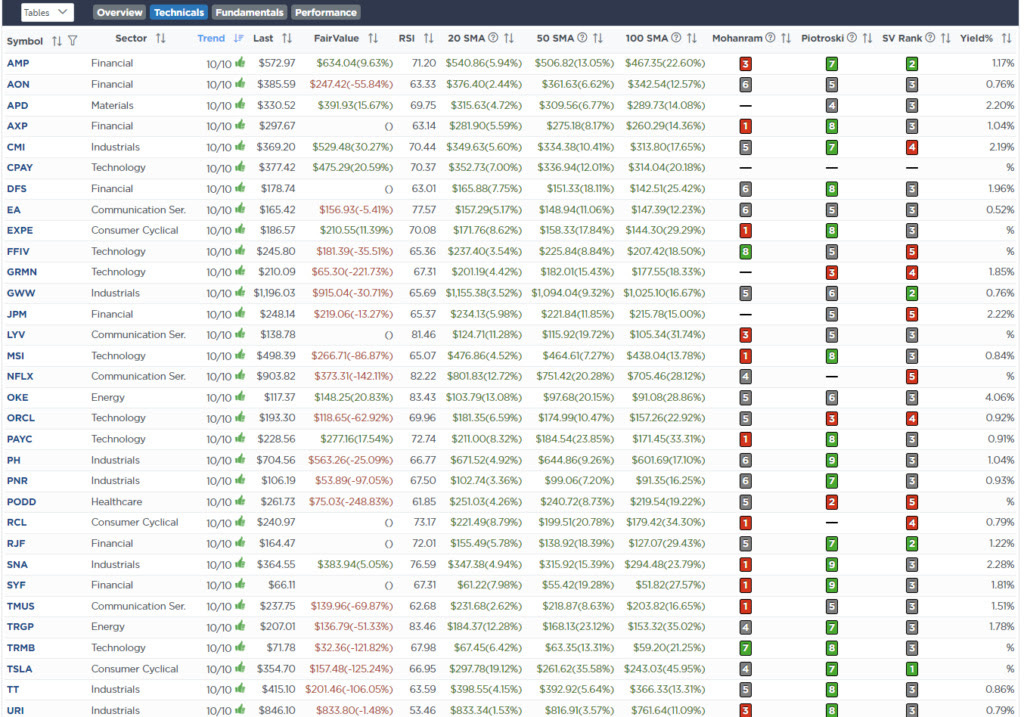
Task: Click the OKE yield 4.06% cell
Action: point(1000,398)
